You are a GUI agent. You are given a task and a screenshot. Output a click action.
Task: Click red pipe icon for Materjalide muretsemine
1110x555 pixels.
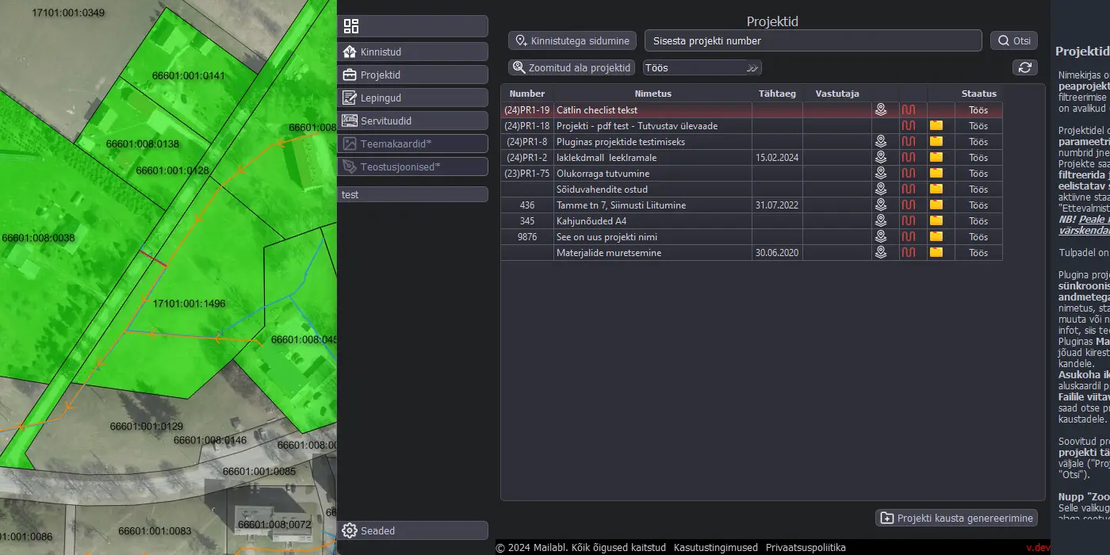(908, 252)
